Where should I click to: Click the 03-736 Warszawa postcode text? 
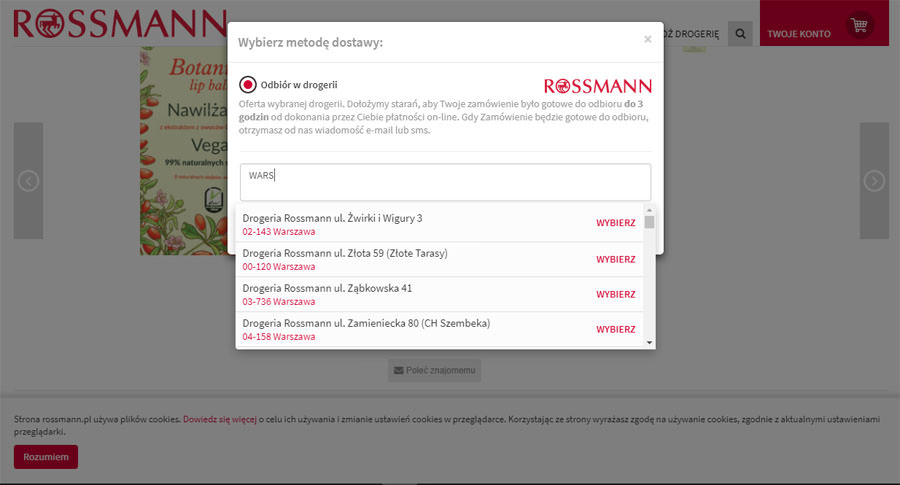pos(278,302)
